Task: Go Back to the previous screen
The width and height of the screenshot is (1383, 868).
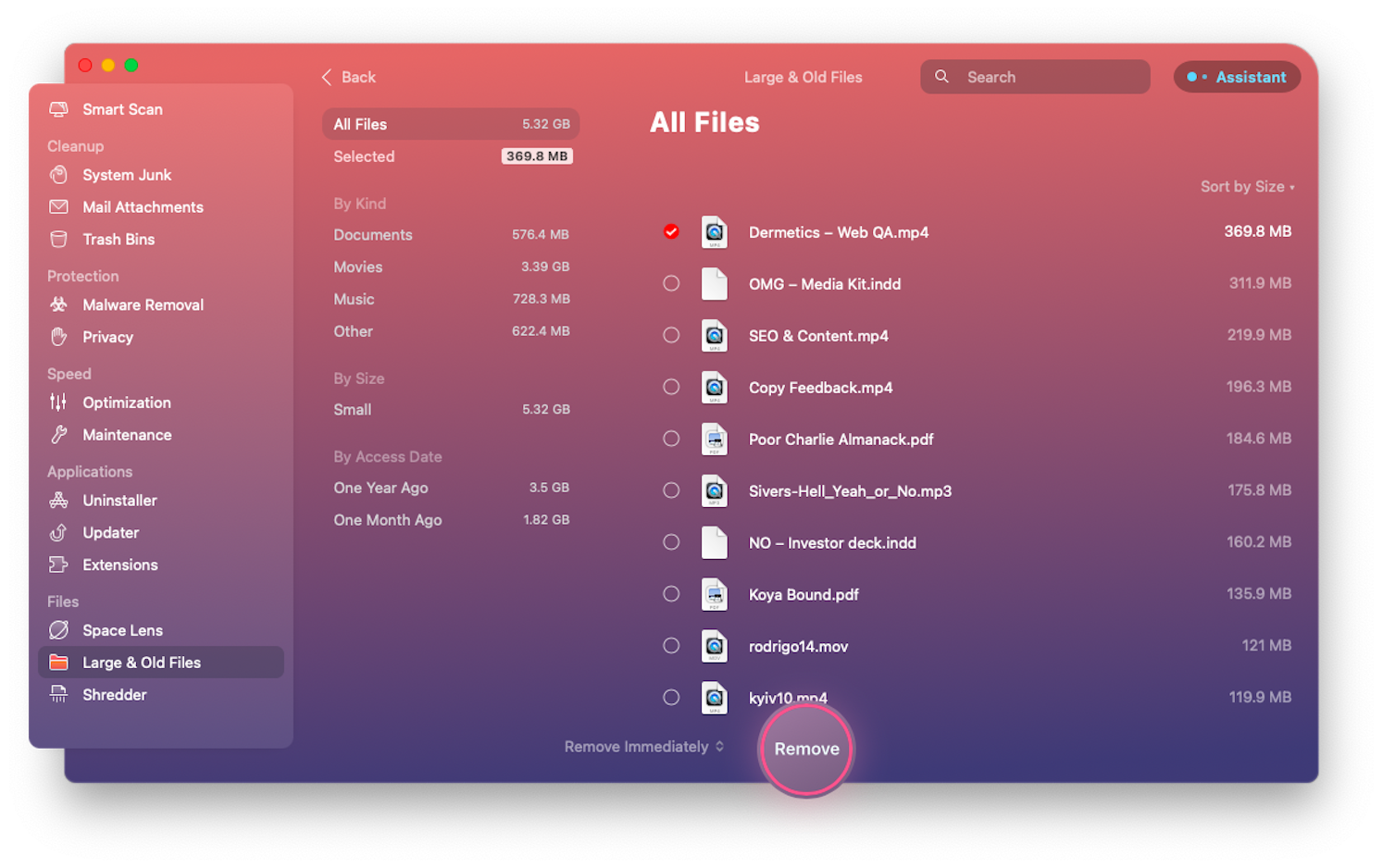Action: (x=348, y=77)
